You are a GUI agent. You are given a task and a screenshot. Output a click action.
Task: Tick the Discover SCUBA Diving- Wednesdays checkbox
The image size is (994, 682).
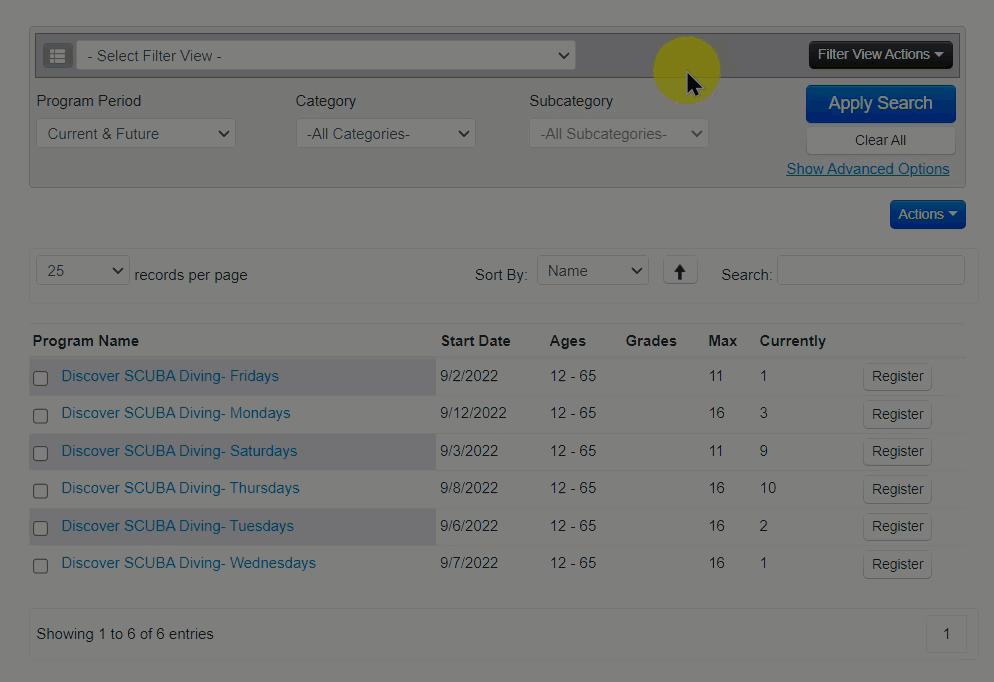tap(41, 566)
